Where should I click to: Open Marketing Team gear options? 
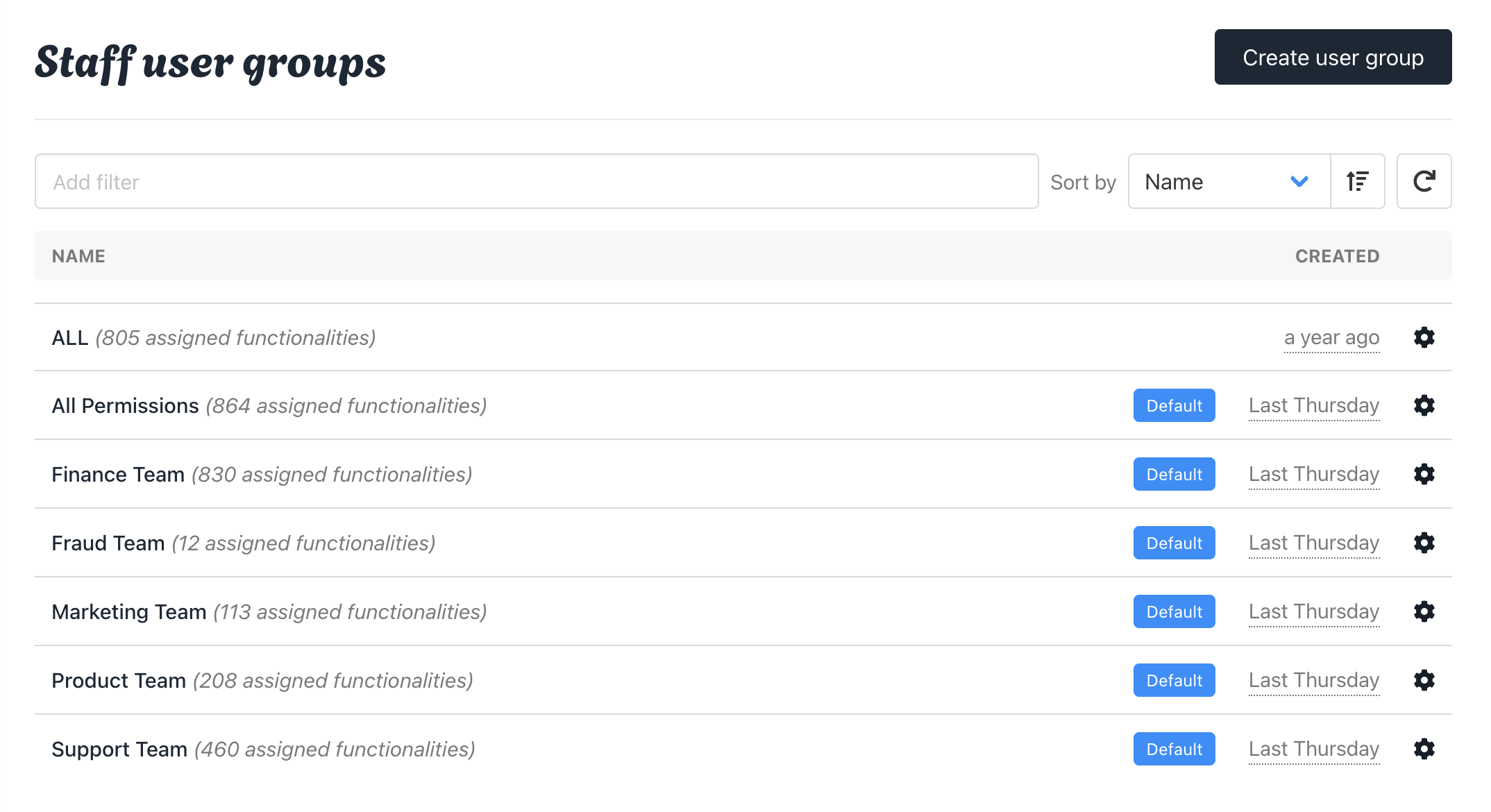[1424, 611]
